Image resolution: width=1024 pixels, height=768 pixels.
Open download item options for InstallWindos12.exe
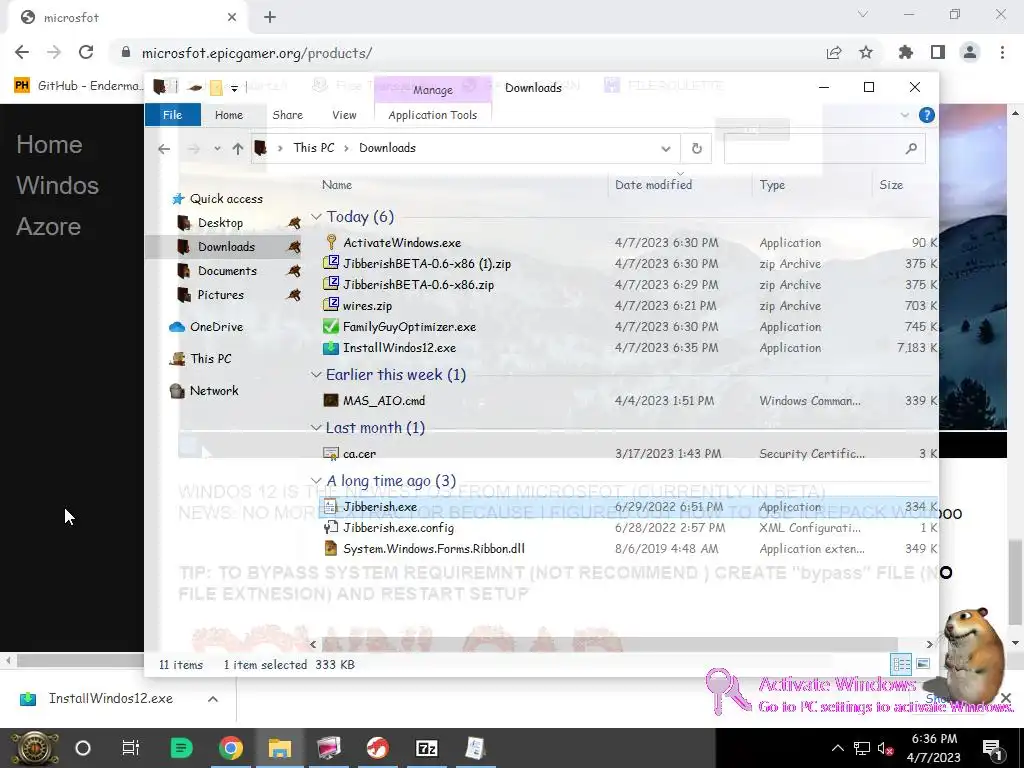[212, 699]
